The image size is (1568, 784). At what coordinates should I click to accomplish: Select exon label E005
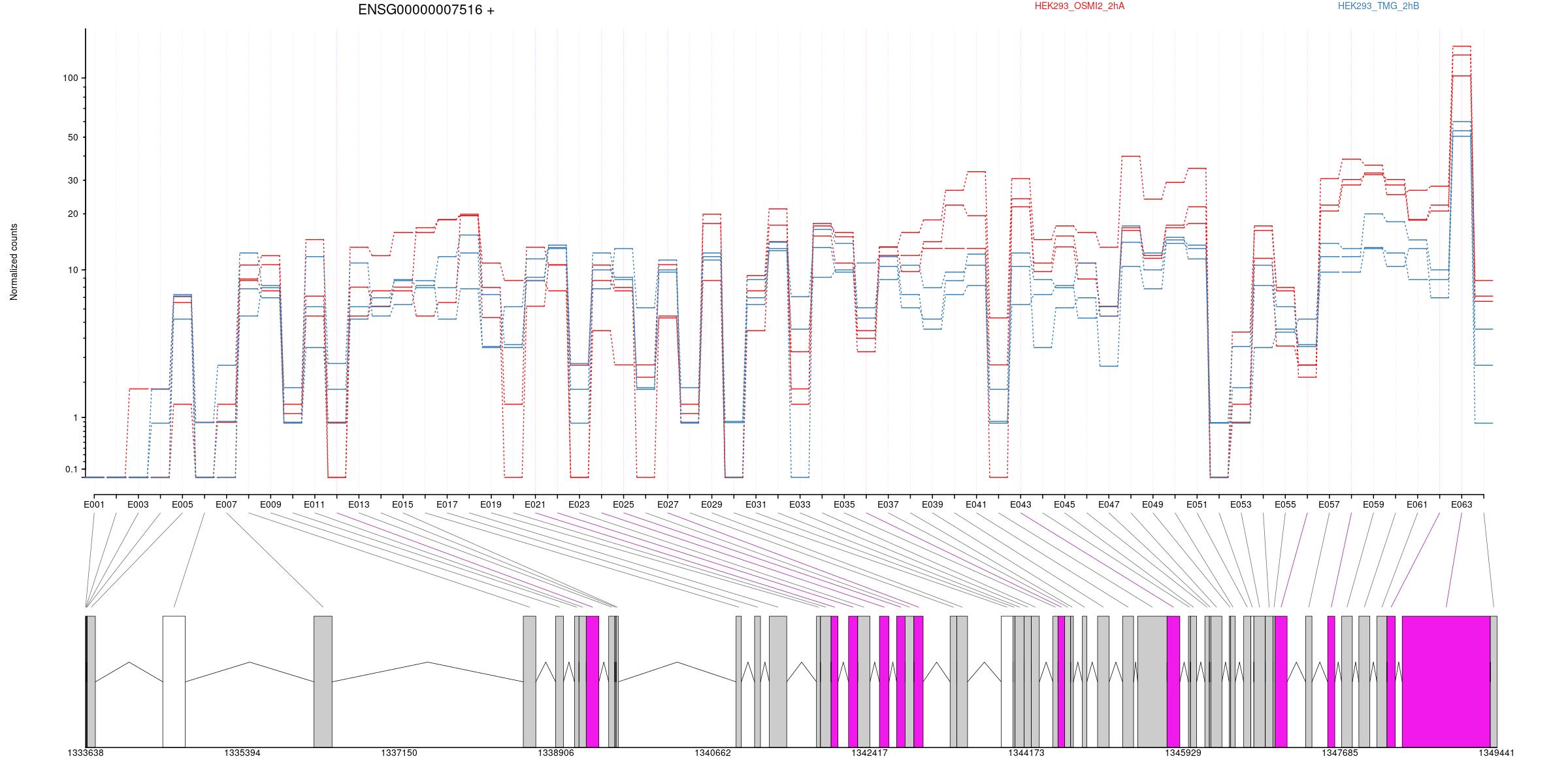pyautogui.click(x=182, y=504)
